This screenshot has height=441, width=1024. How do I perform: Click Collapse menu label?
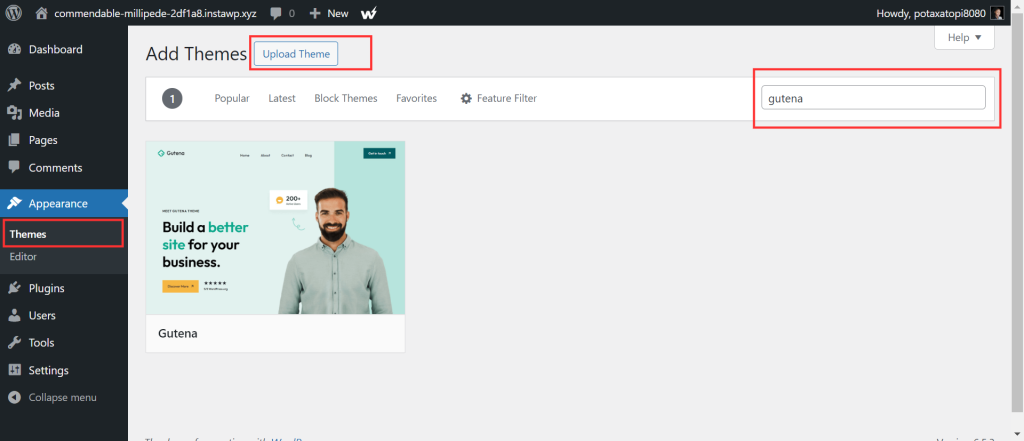pos(63,397)
